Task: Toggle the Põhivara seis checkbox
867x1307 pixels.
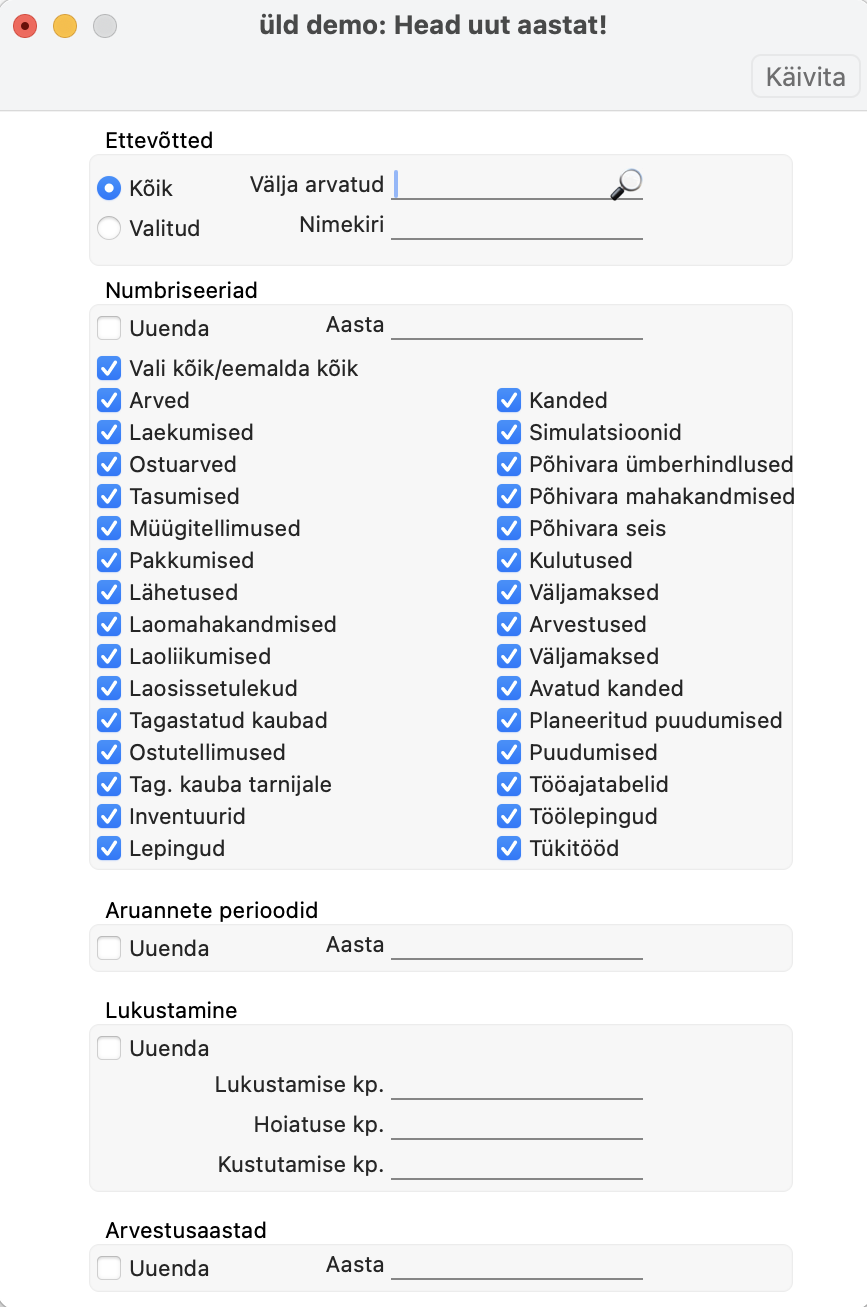Action: 509,528
